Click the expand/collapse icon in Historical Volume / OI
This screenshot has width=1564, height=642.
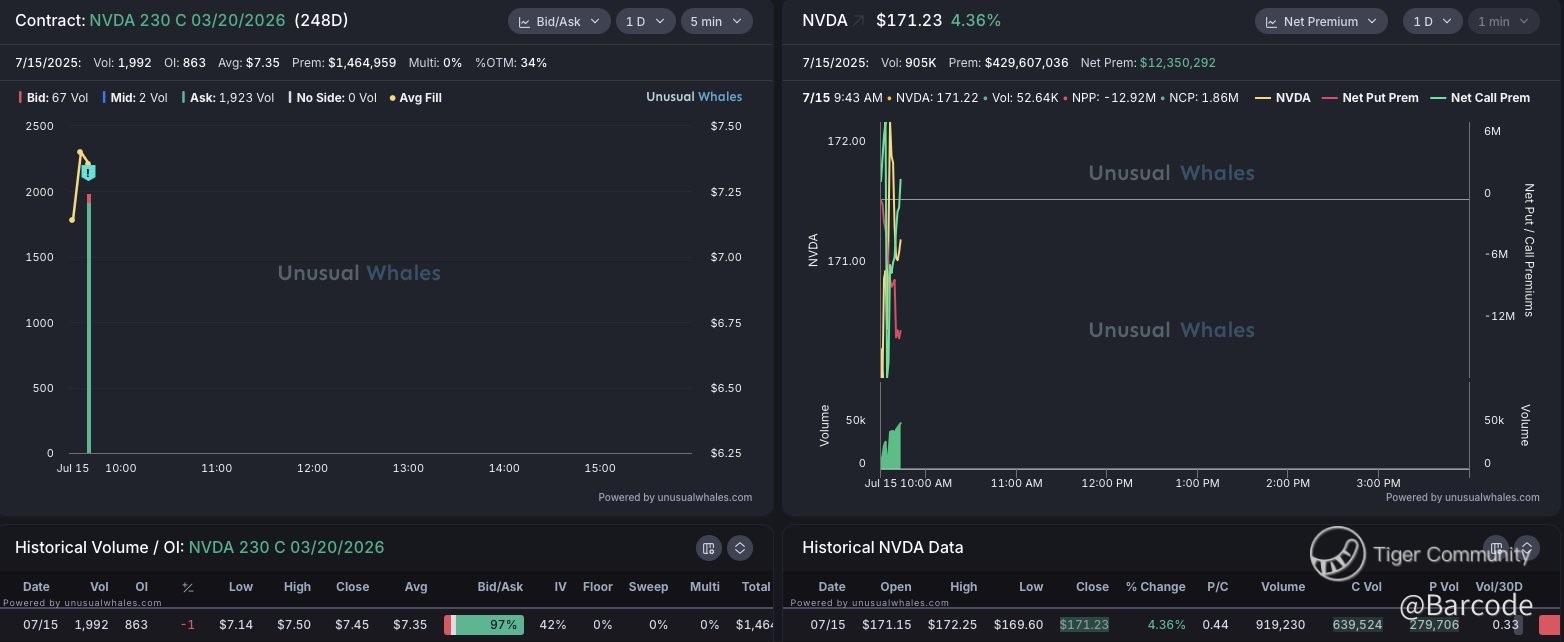pos(740,547)
